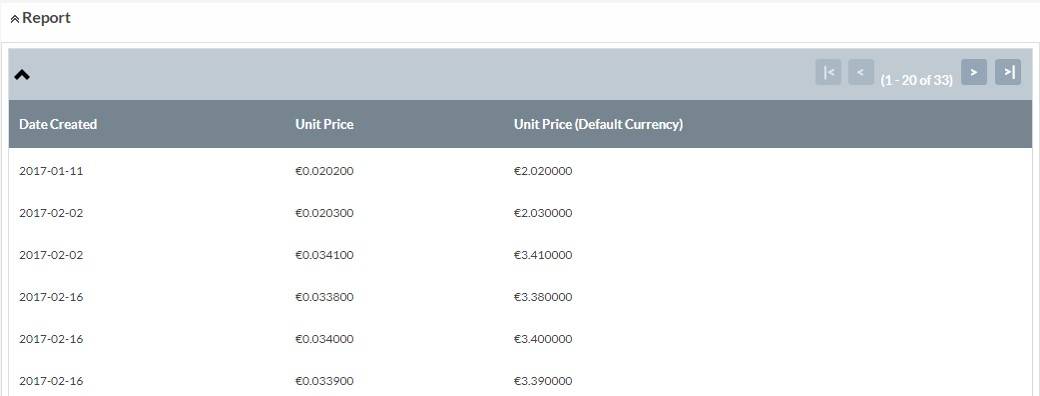Go to previous page of results

(861, 72)
